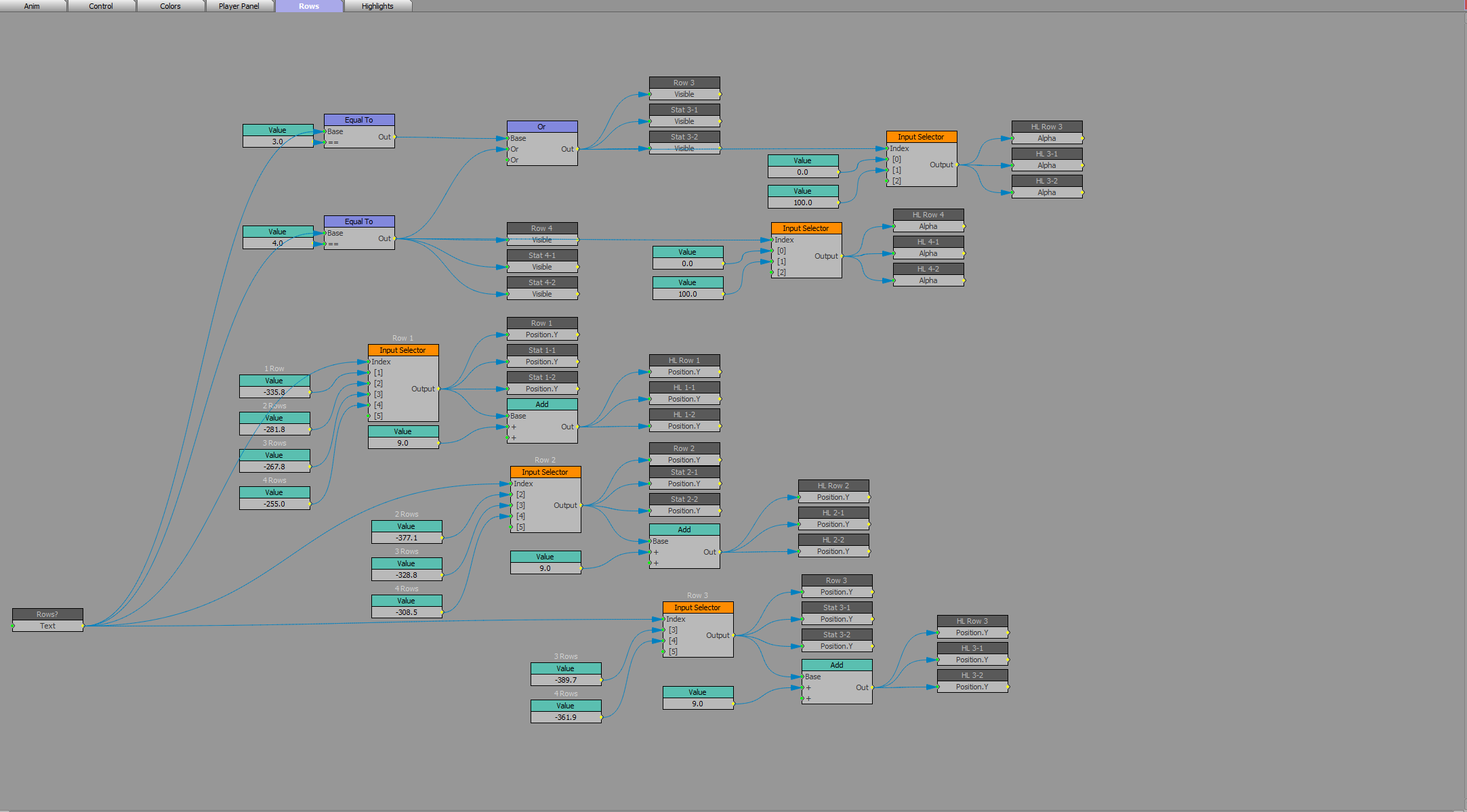Edit the -335.8 value field
Viewport: 1467px width, 812px height.
[x=274, y=392]
